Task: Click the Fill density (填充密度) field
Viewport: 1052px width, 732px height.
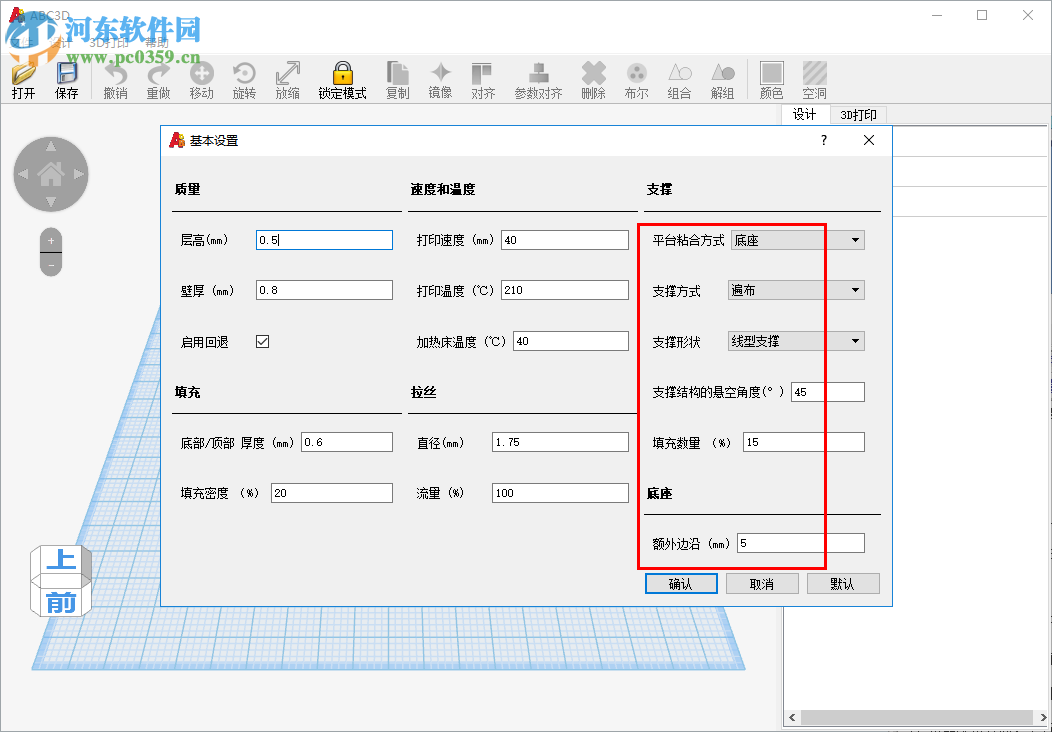Action: tap(331, 492)
